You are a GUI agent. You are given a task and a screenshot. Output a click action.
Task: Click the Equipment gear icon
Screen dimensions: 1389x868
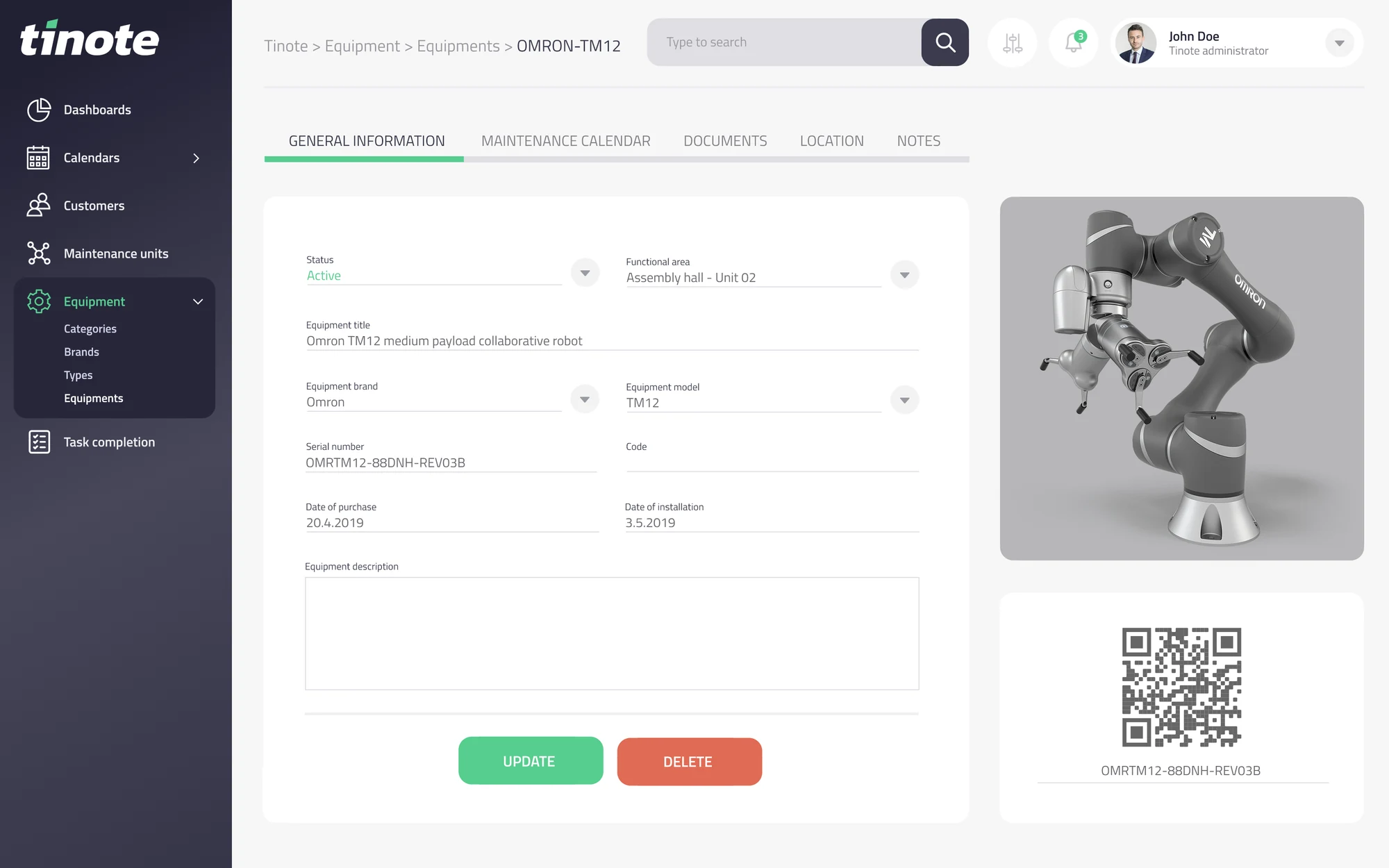point(39,301)
